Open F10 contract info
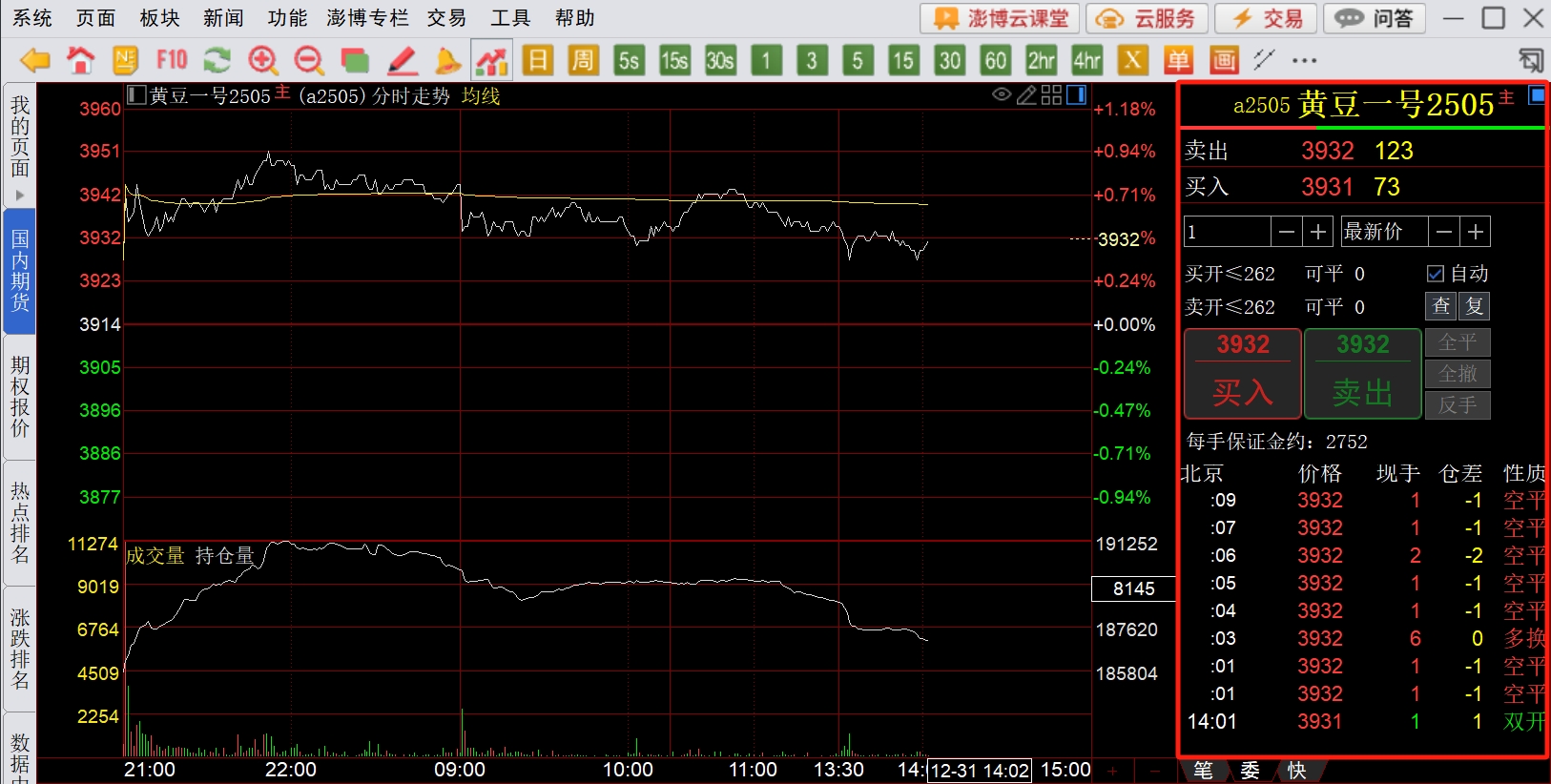This screenshot has height=784, width=1551. point(172,61)
